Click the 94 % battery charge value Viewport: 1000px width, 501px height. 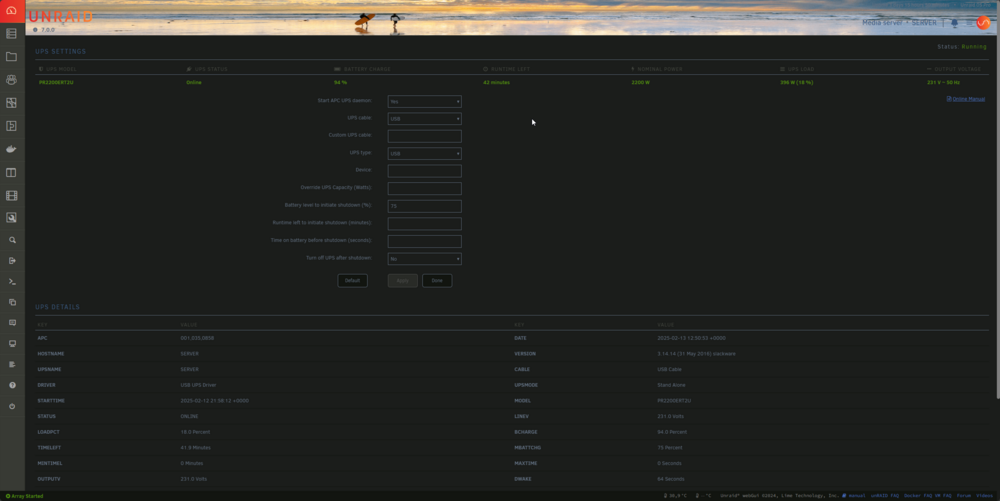[341, 82]
